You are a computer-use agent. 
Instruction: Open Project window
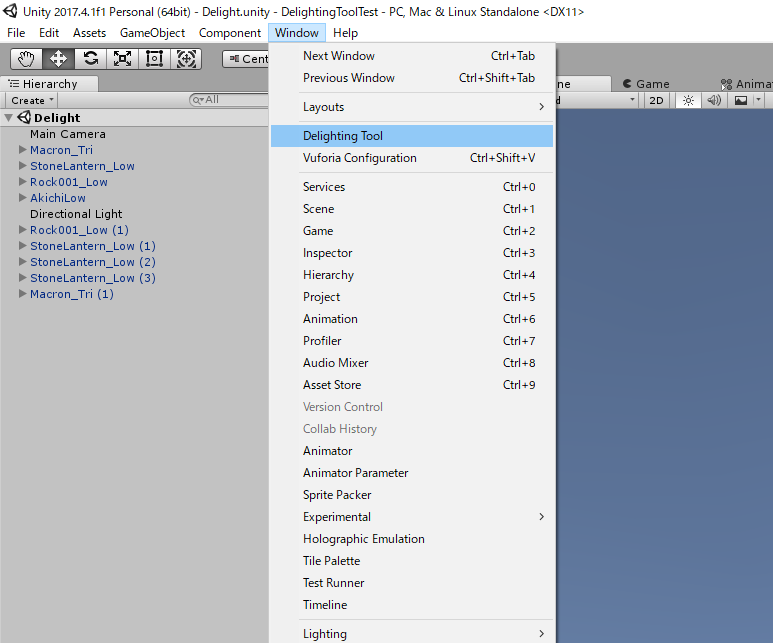click(412, 297)
